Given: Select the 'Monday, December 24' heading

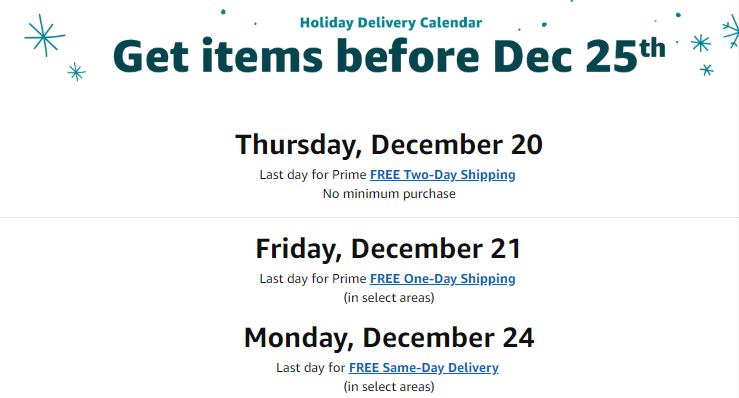Looking at the screenshot, I should click(389, 338).
